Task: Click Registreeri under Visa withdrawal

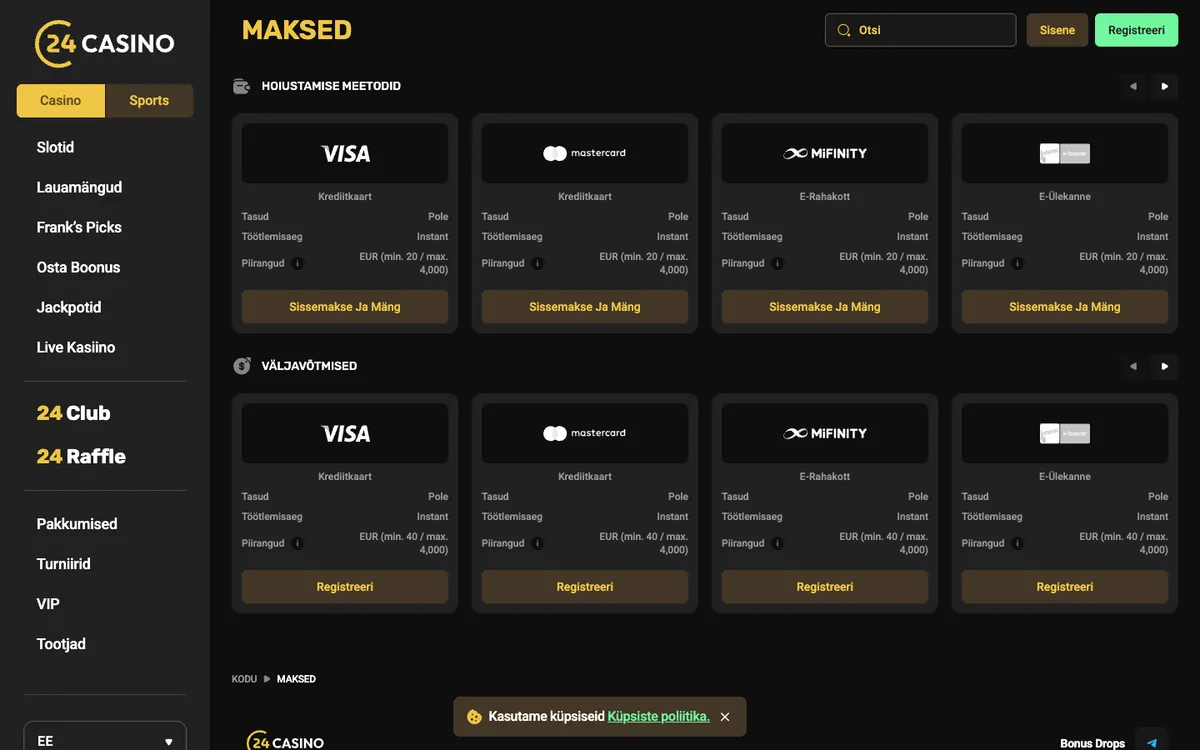Action: 345,587
